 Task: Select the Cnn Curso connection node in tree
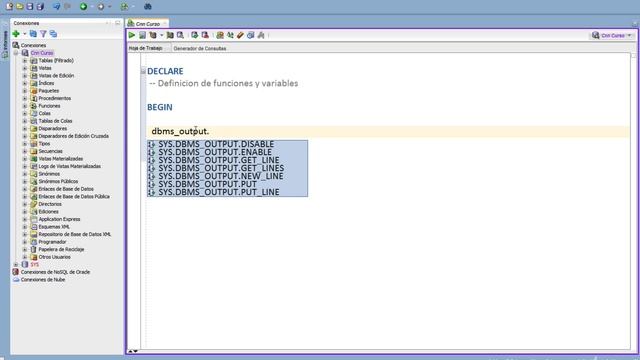tap(42, 53)
